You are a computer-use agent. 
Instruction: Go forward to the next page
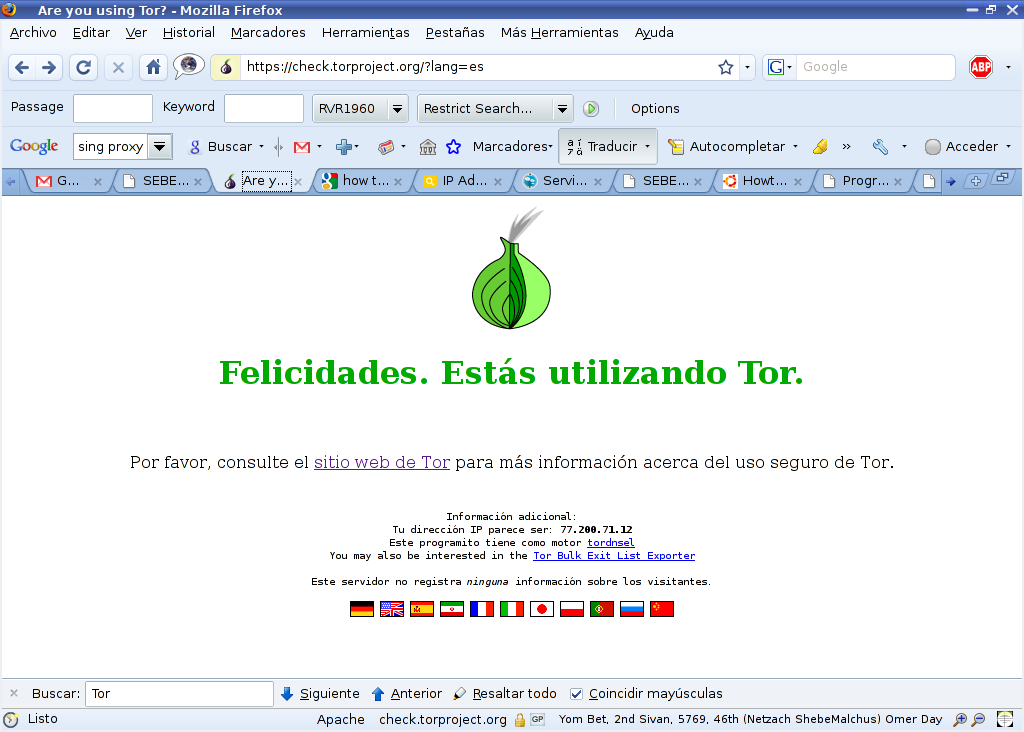click(x=49, y=67)
